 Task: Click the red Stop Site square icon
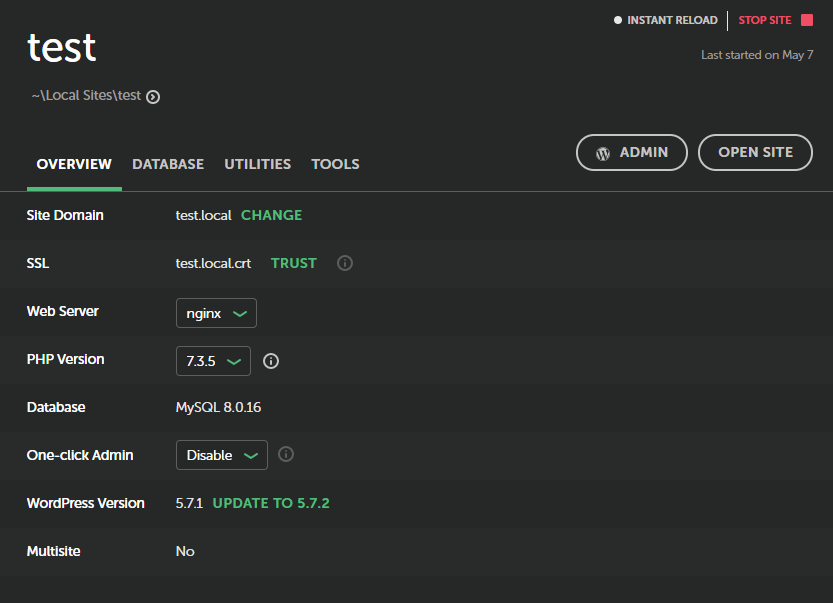807,20
